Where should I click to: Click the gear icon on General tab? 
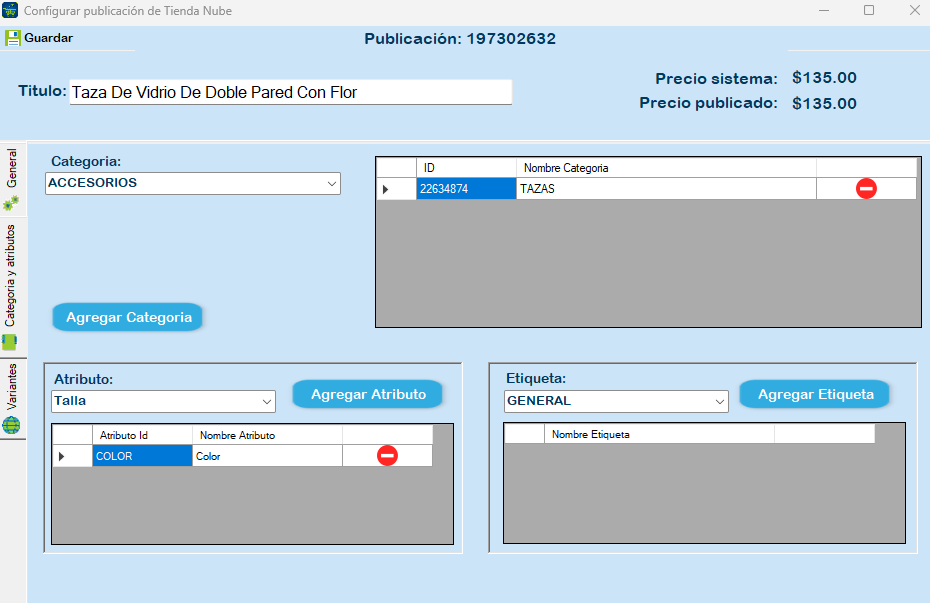(12, 203)
